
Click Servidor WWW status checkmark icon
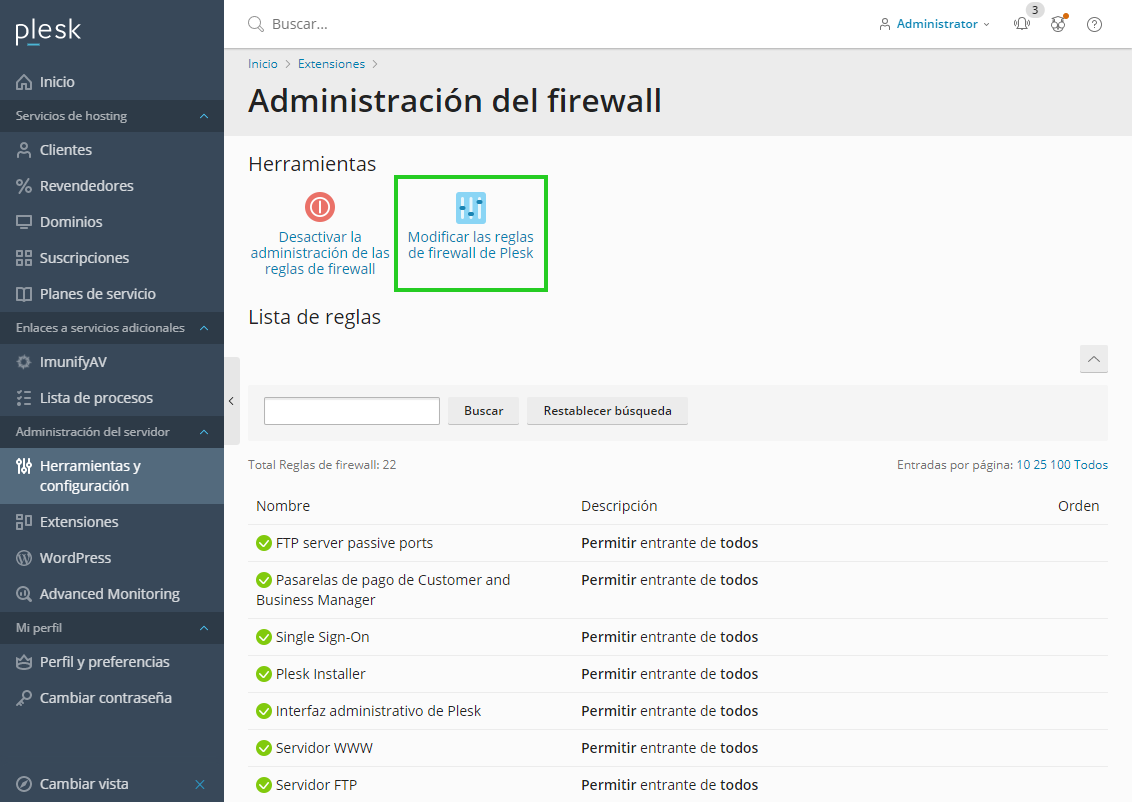(x=264, y=749)
